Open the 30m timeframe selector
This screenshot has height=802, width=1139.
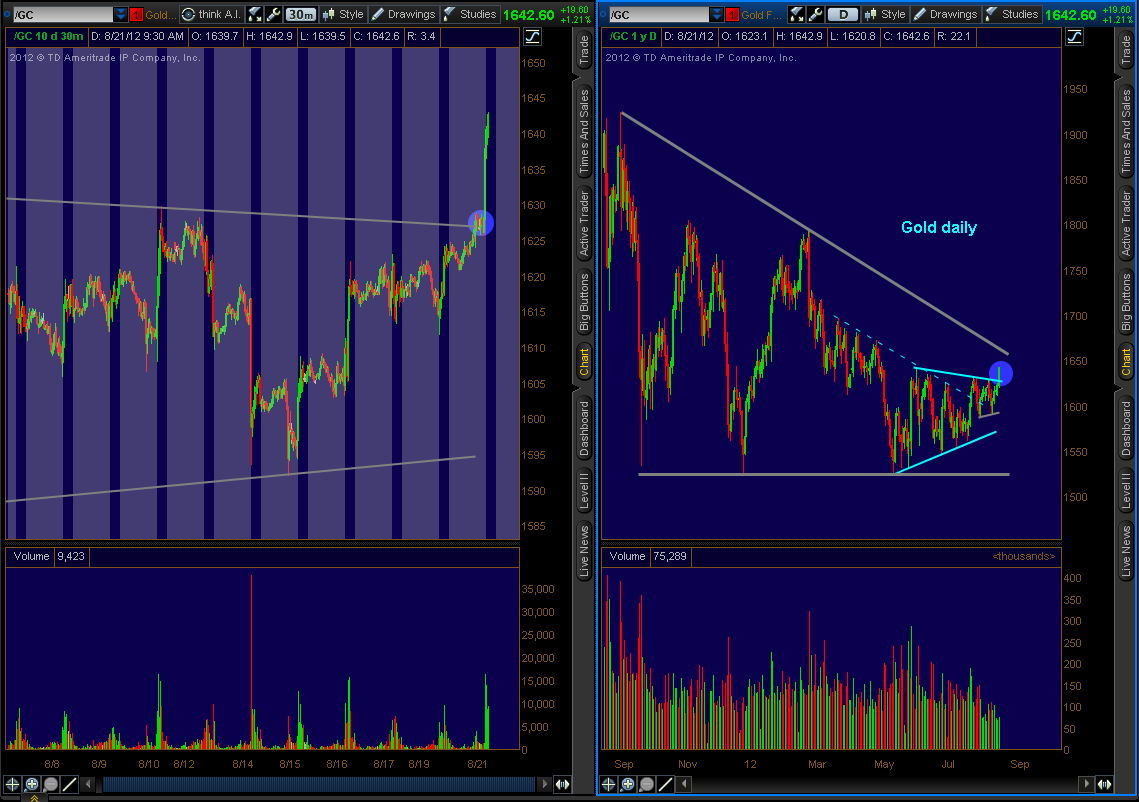pos(301,14)
